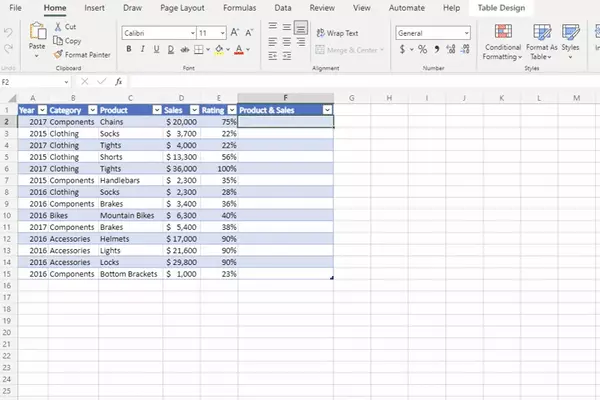Apply yellow fill color bucket
The image size is (600, 400).
click(x=219, y=49)
